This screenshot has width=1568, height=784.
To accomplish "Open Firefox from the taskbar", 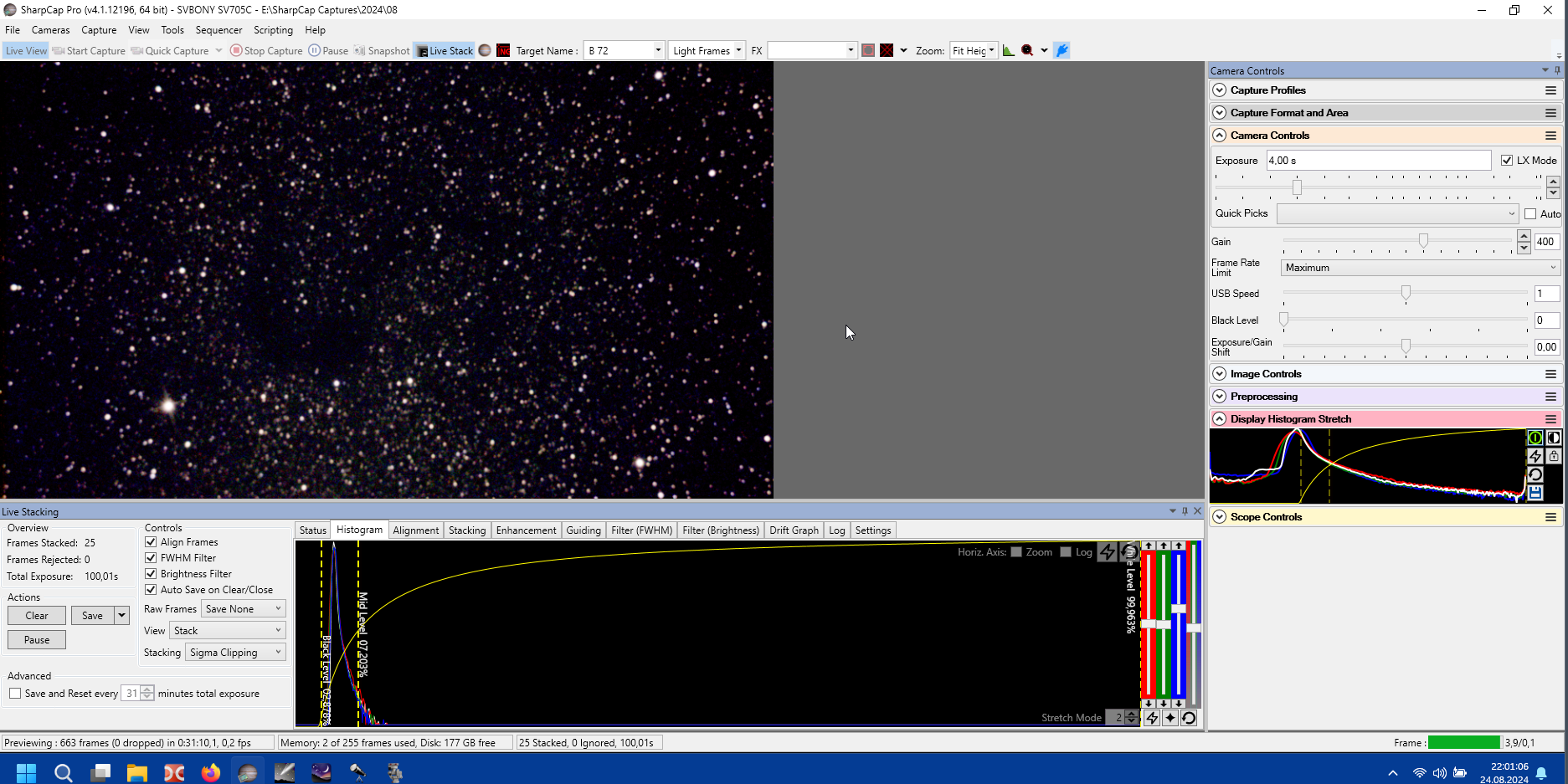I will point(211,772).
